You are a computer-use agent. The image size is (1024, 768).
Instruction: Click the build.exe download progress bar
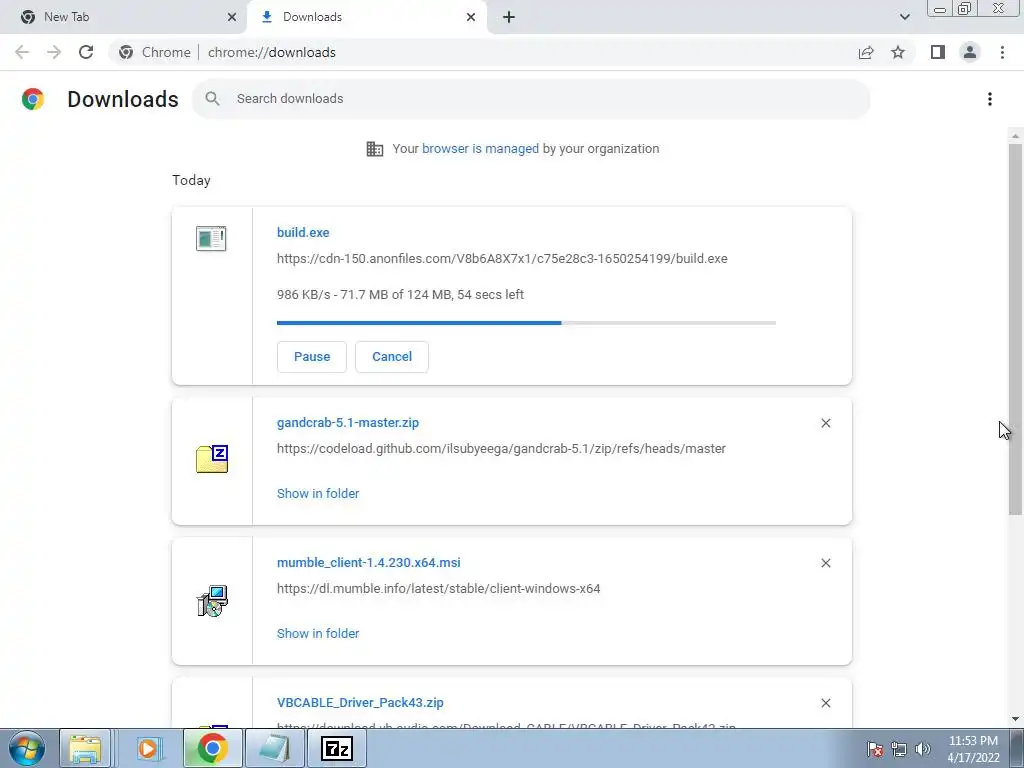click(526, 323)
